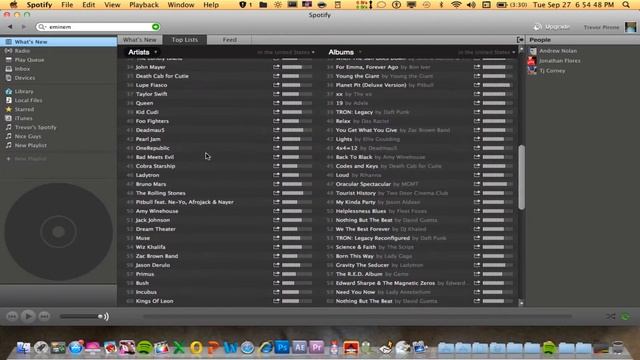This screenshot has width=640, height=360.
Task: Open Photoshop from the Dock
Action: click(x=282, y=347)
